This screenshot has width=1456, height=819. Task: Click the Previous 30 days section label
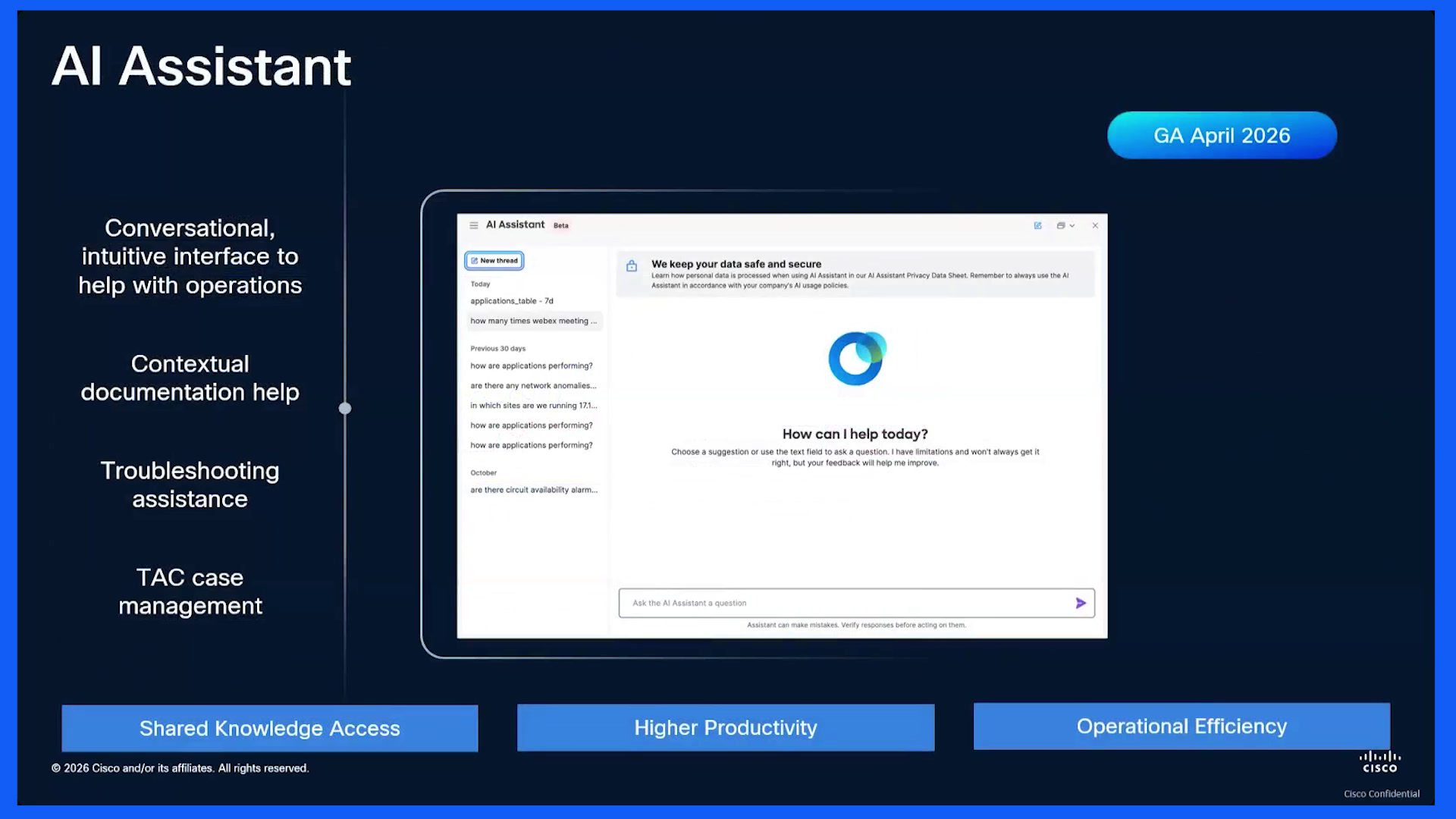point(497,349)
